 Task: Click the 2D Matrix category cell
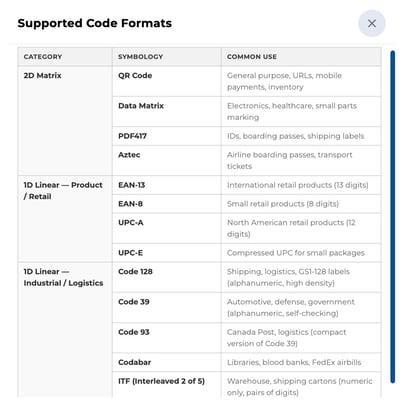[x=65, y=121]
